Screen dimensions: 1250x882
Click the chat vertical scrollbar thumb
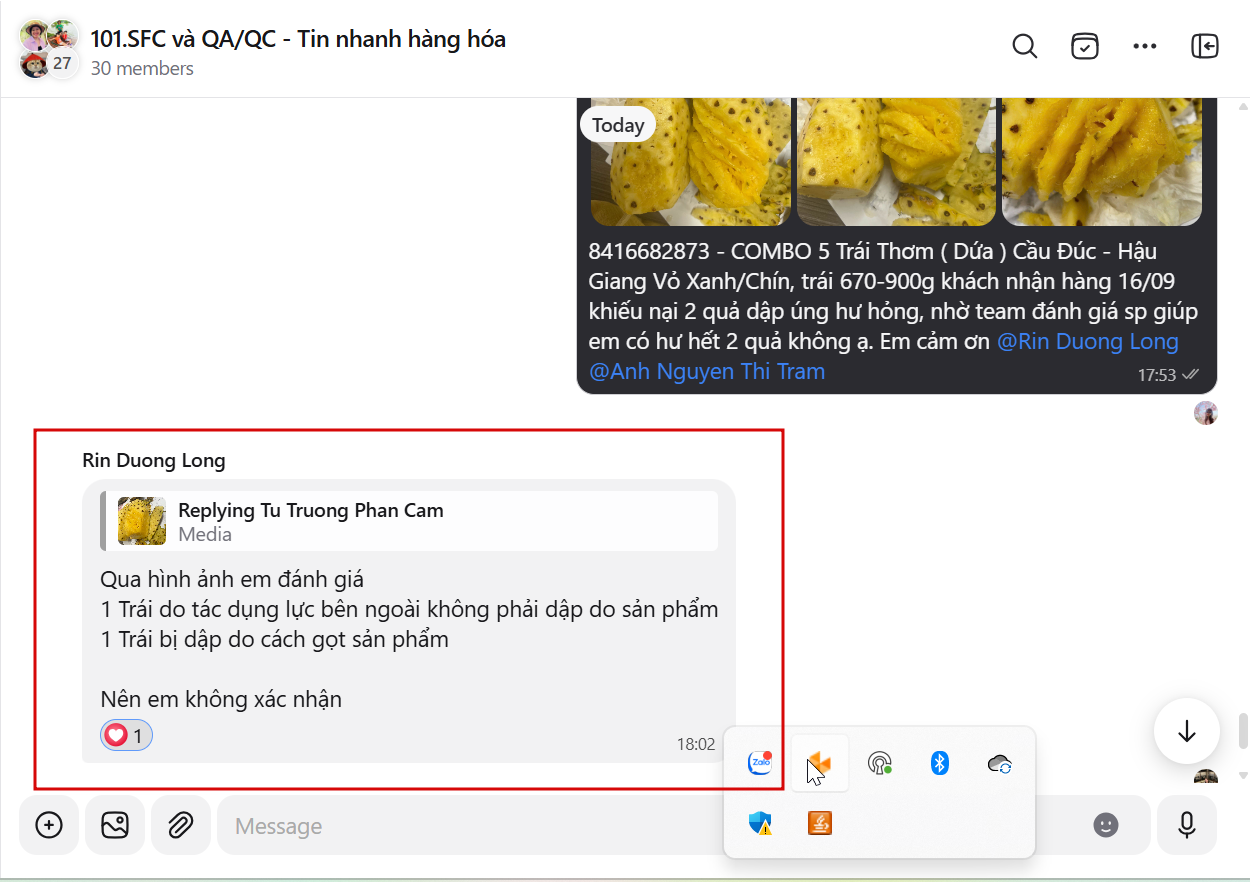pos(1243,731)
